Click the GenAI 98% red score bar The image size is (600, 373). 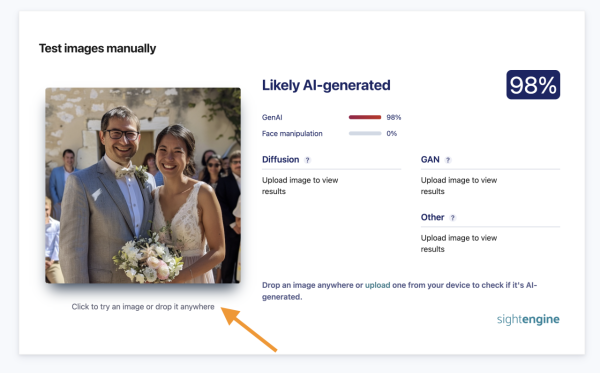(x=365, y=117)
